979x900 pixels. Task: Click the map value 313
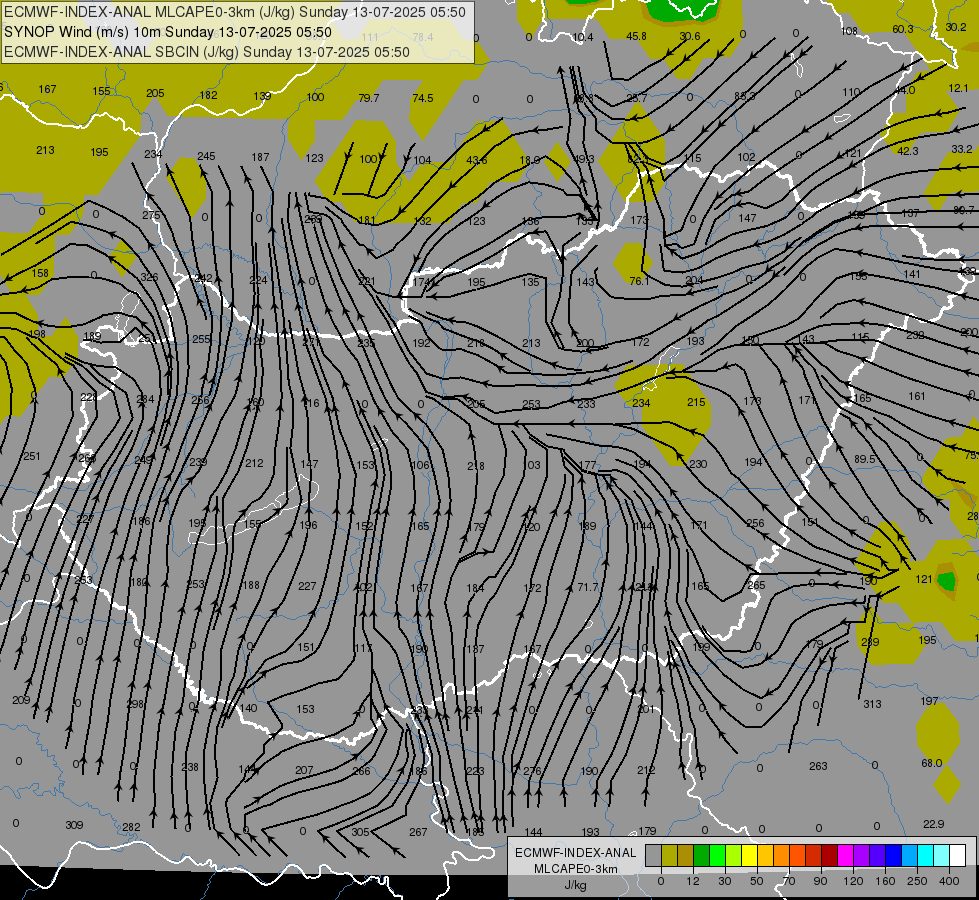[x=872, y=704]
